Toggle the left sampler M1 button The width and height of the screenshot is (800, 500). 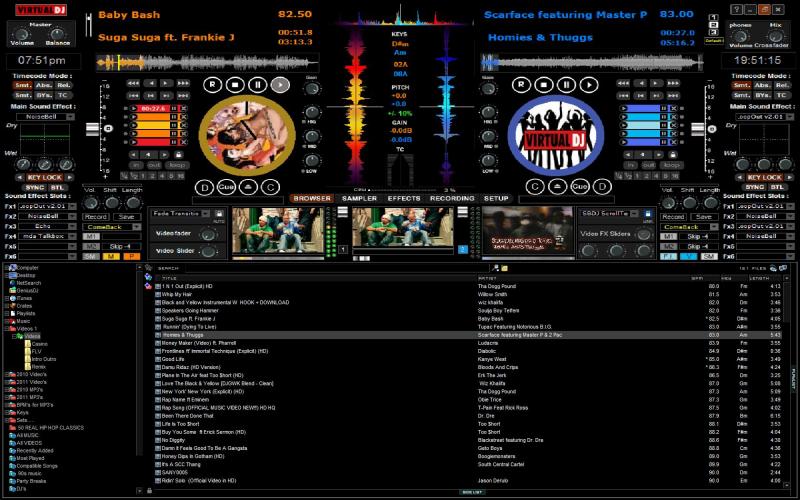pyautogui.click(x=90, y=237)
